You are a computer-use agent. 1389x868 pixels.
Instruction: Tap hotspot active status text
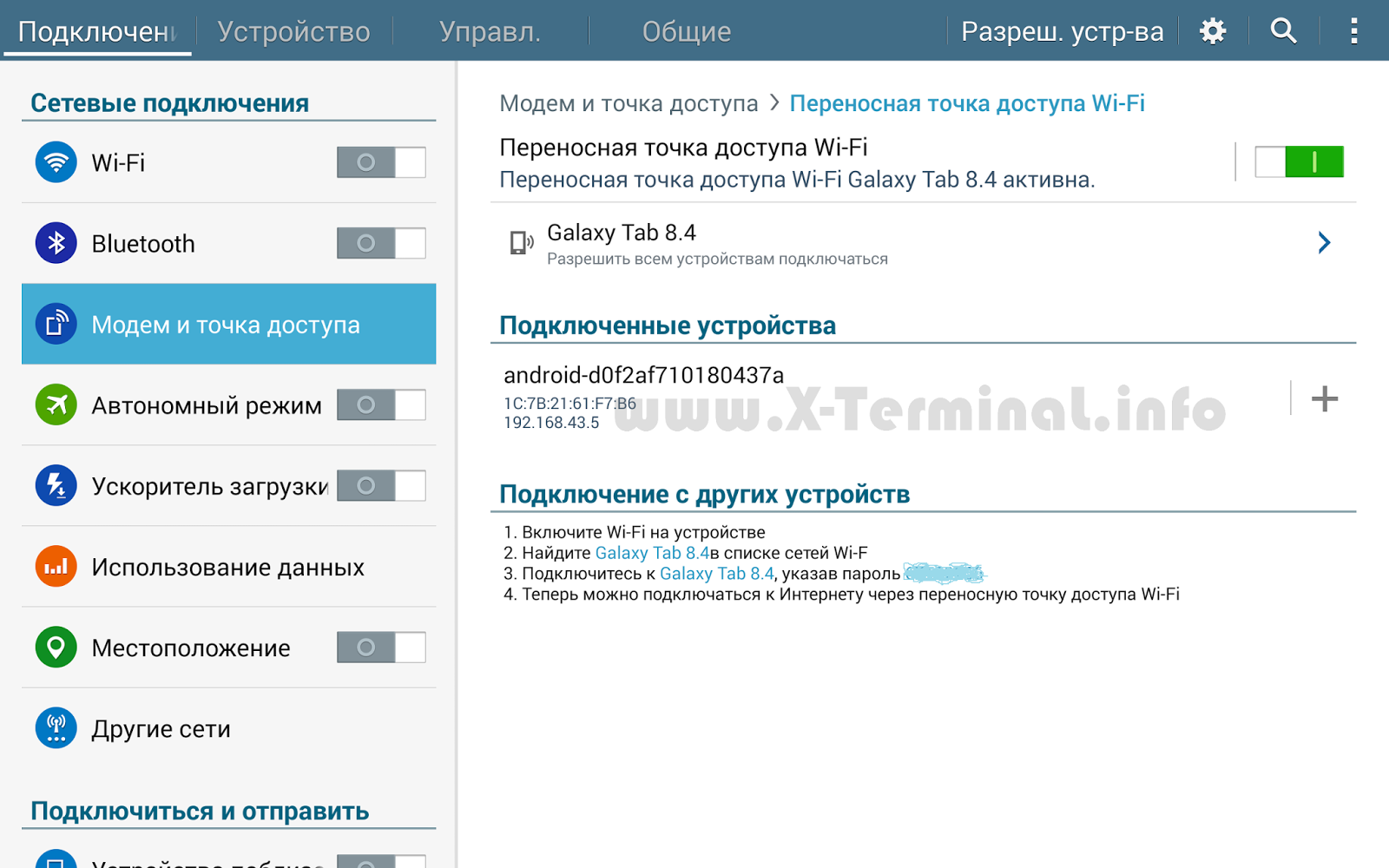[x=797, y=180]
